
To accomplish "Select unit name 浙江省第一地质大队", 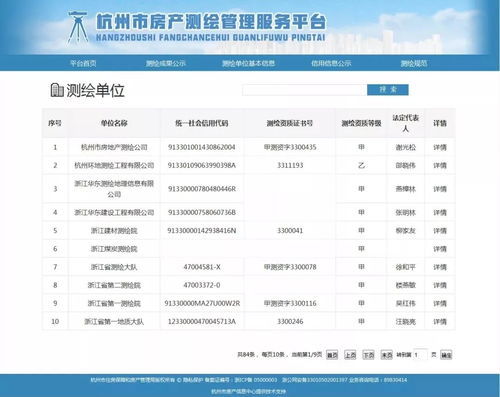I will point(114,322).
